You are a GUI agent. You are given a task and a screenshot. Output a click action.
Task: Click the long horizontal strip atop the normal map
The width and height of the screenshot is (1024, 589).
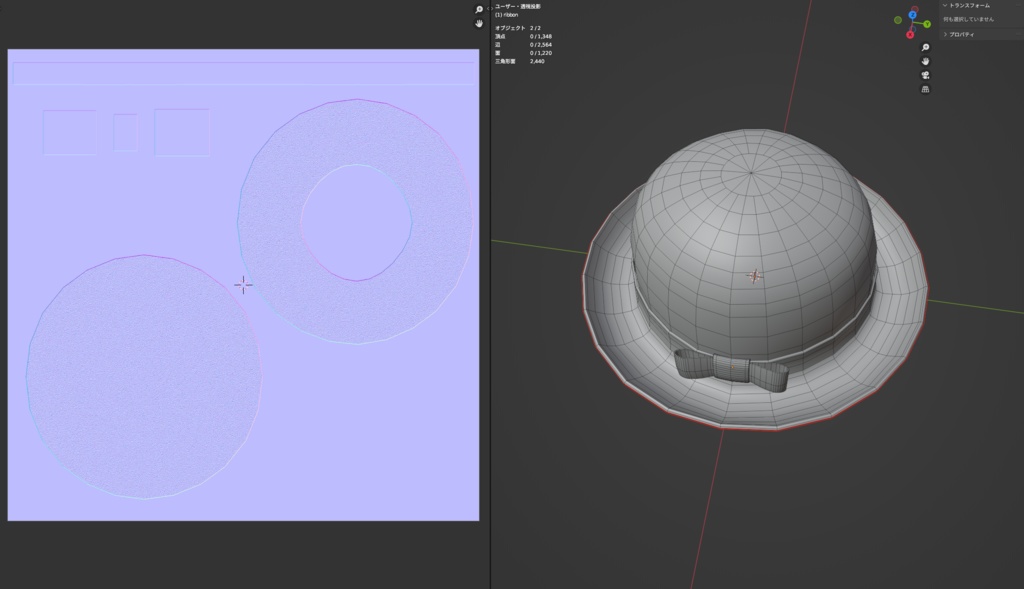[242, 73]
